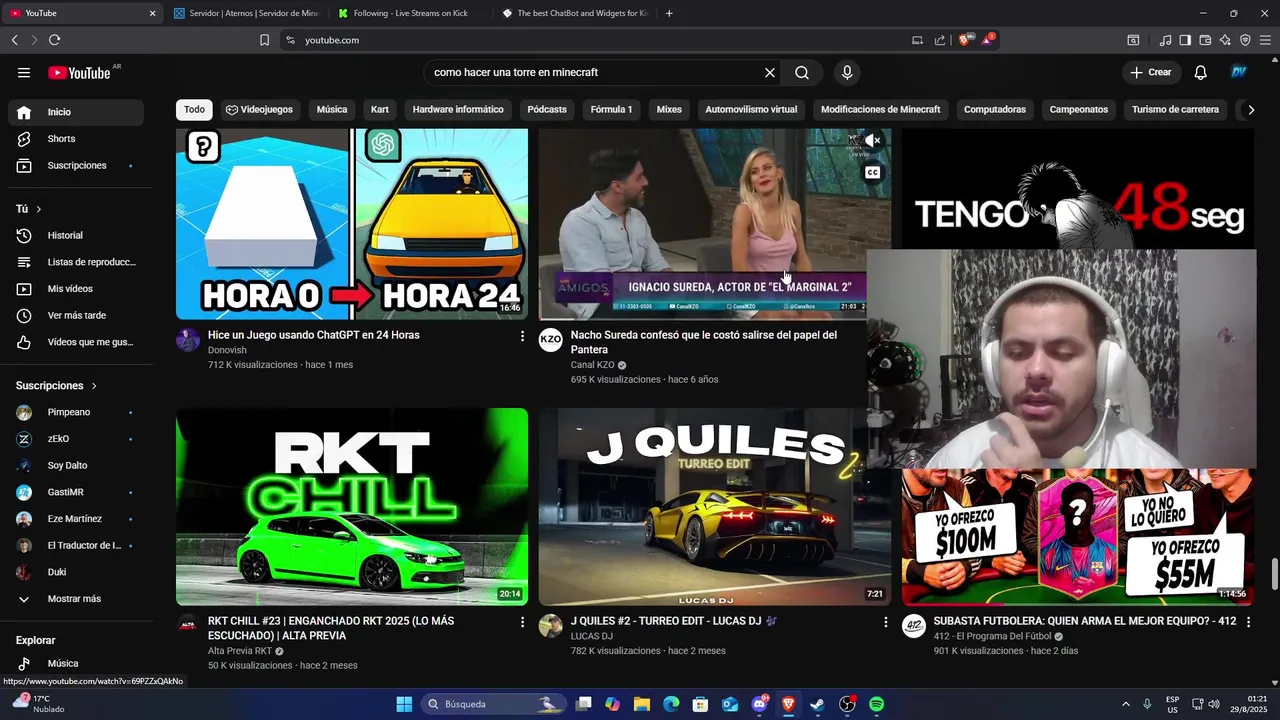This screenshot has height=720, width=1280.
Task: Open RKT CHILL video options menu
Action: tap(522, 622)
